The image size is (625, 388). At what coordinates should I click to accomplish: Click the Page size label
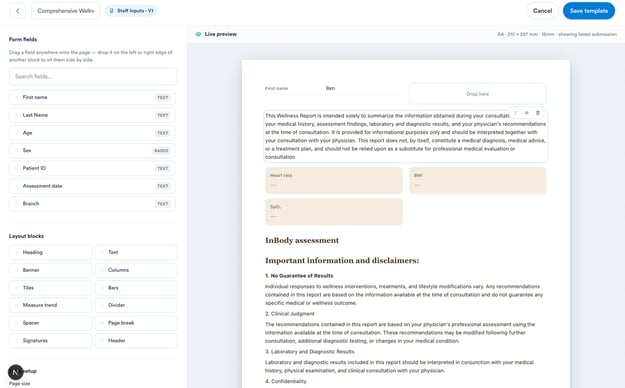20,384
